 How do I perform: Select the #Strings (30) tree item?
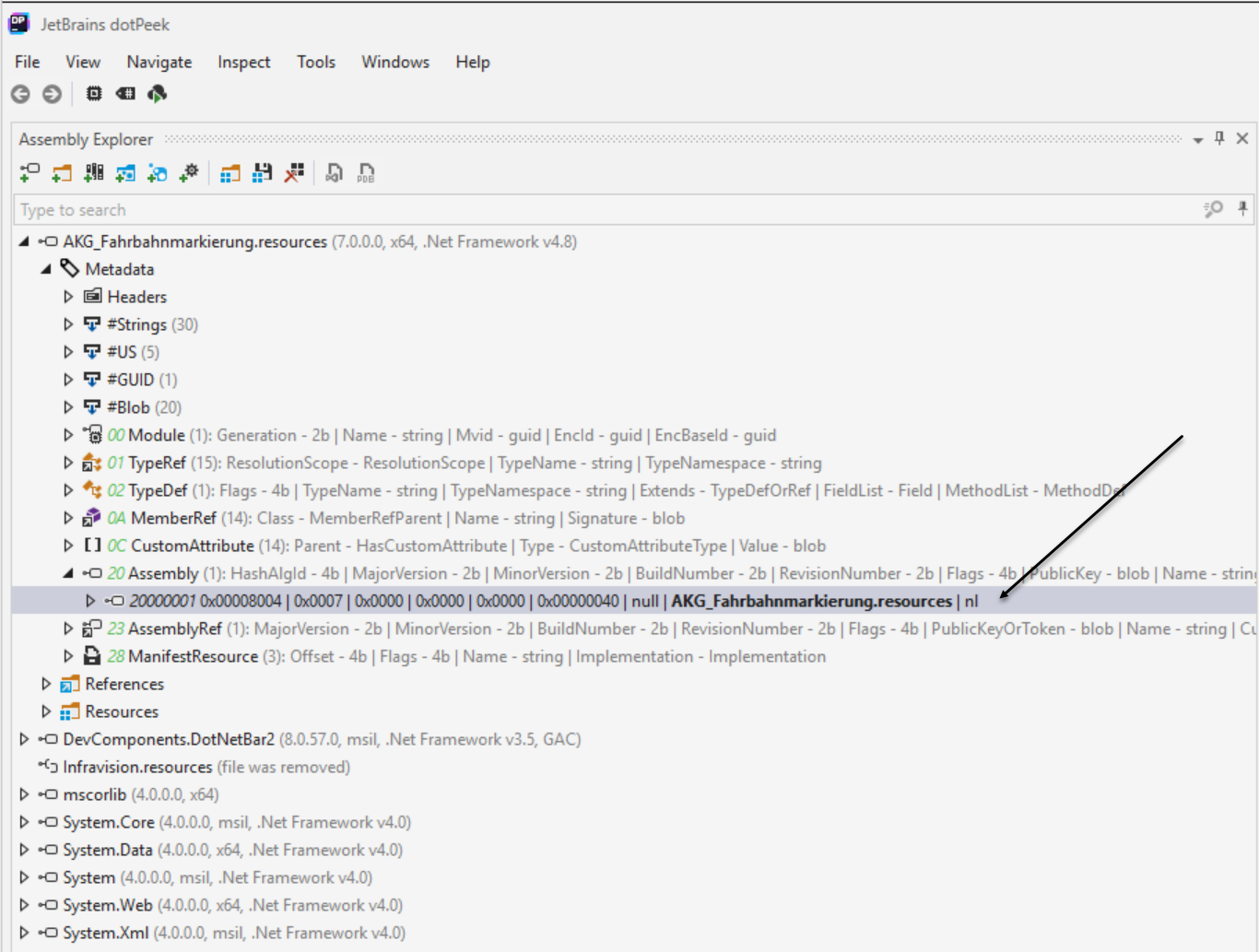[x=152, y=324]
